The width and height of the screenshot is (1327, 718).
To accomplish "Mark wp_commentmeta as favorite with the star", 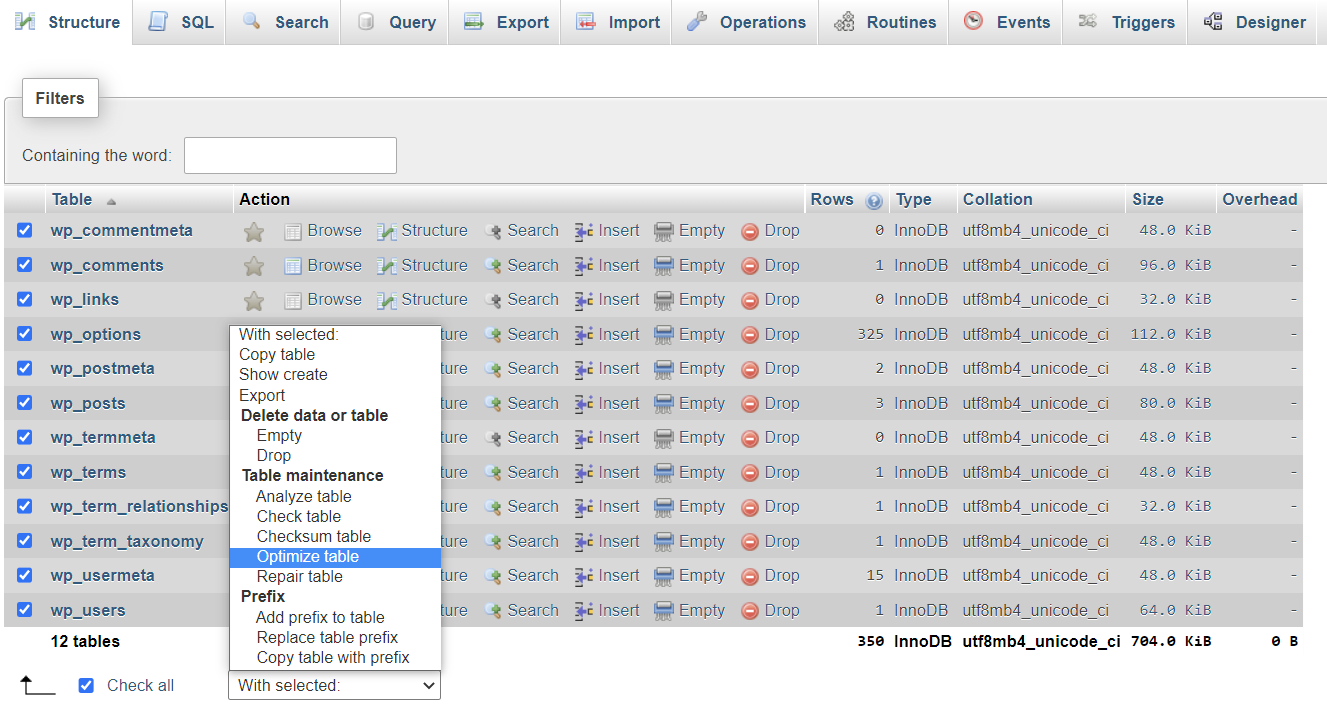I will 253,230.
